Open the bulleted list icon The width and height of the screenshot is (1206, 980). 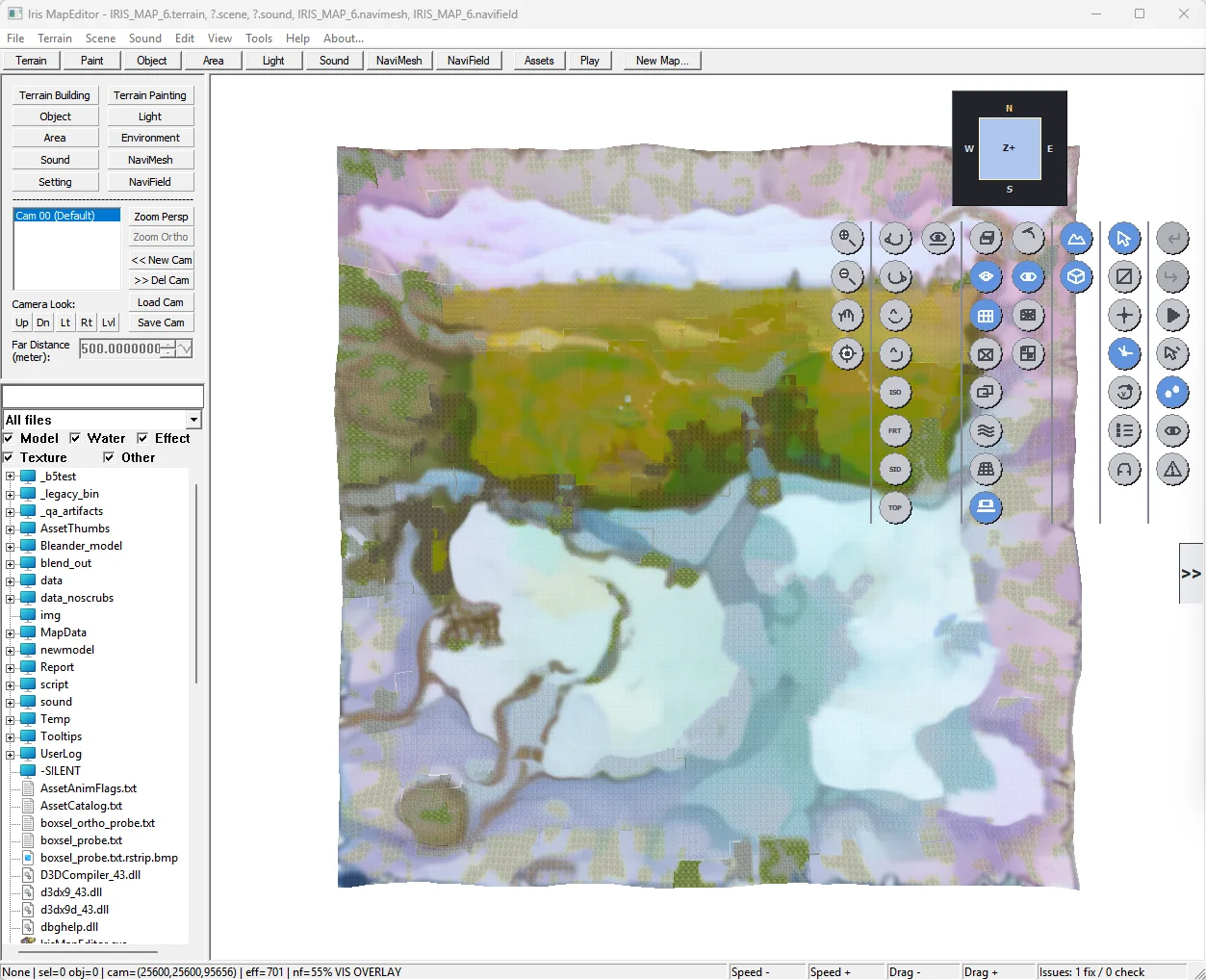click(x=1124, y=430)
